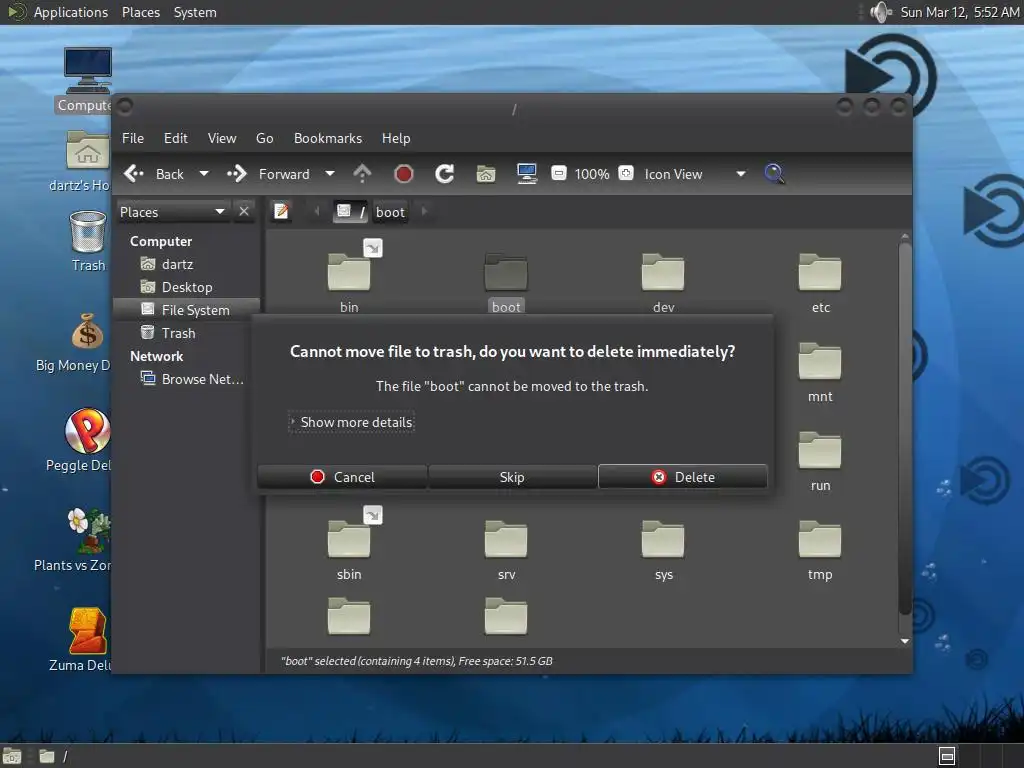Open the Back history dropdown arrow
1024x768 pixels.
[204, 174]
